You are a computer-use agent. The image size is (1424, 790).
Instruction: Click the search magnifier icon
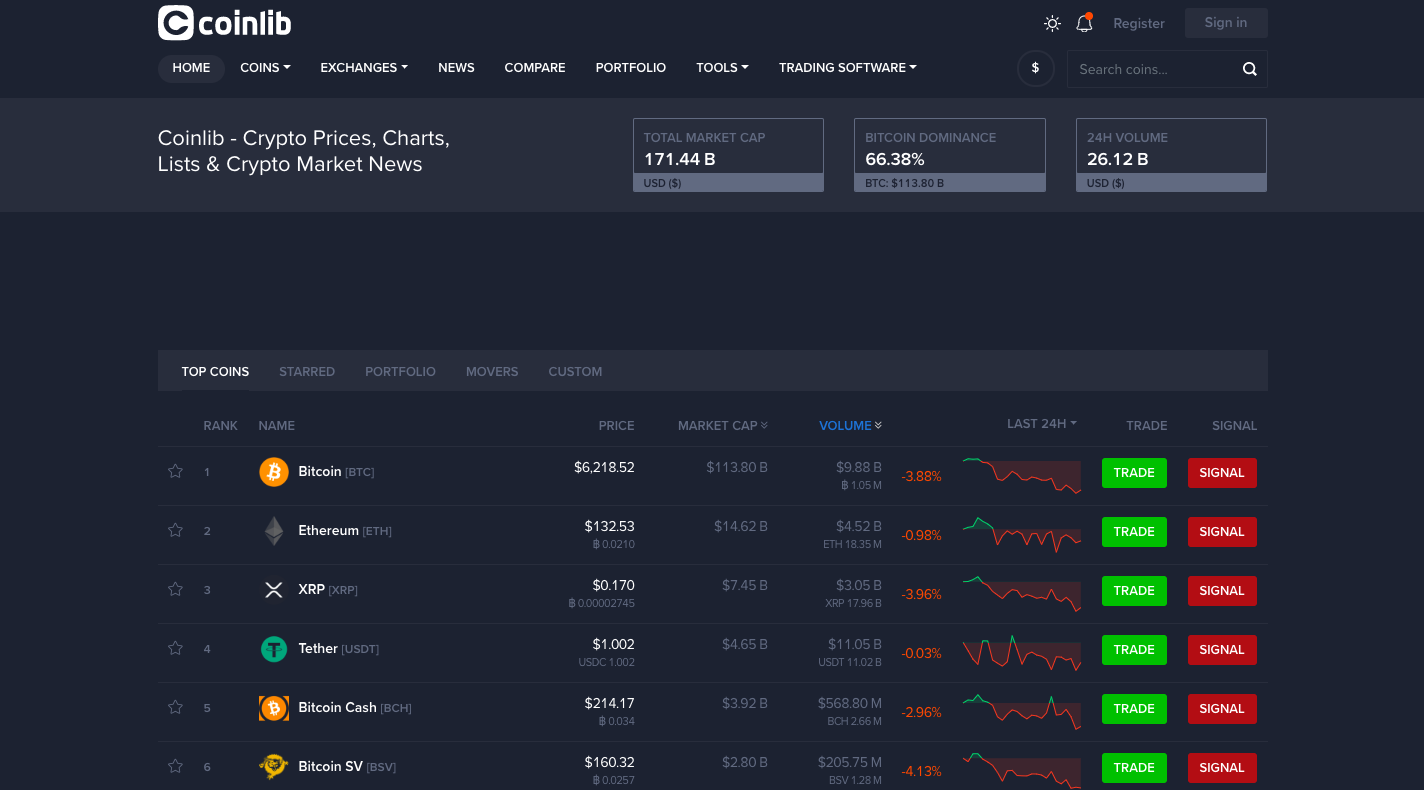click(1249, 69)
